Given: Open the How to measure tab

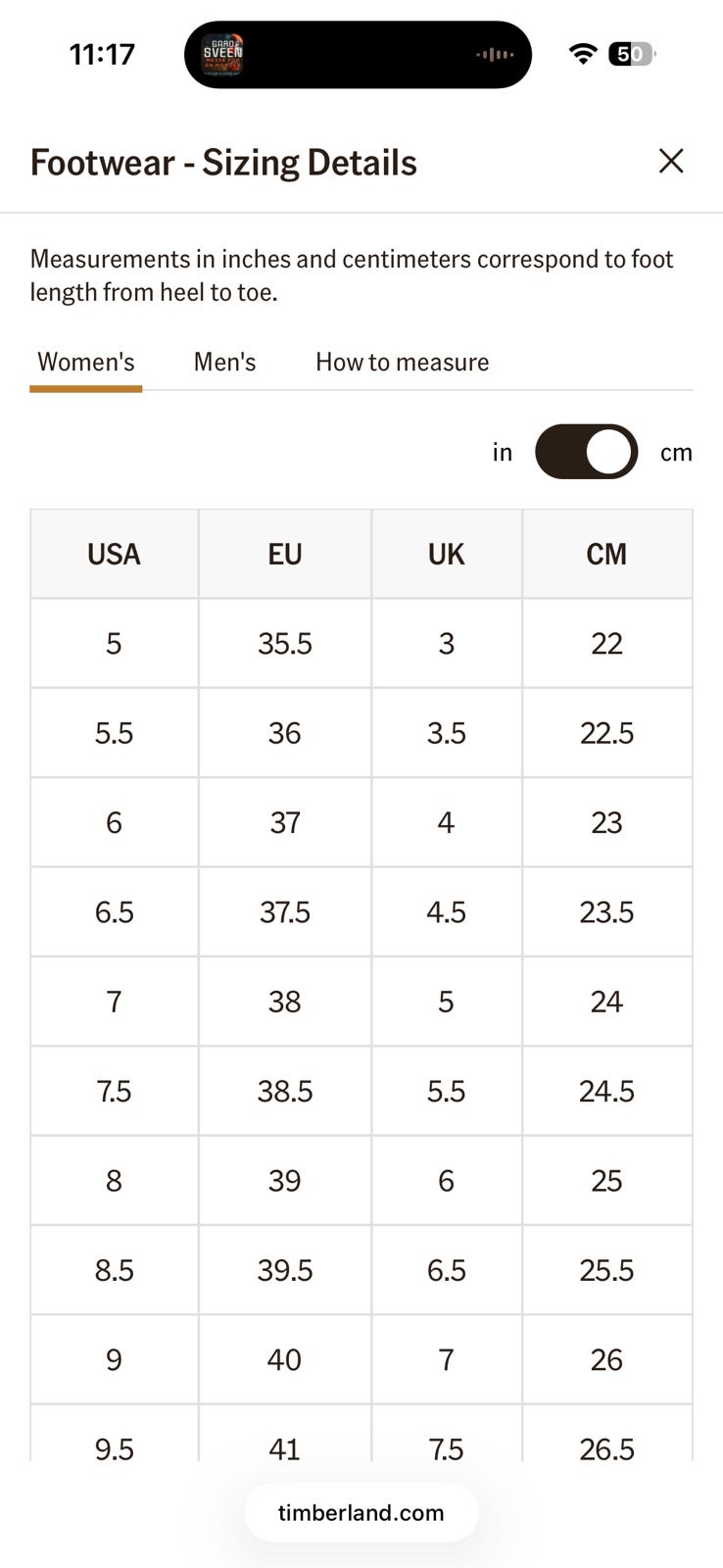Looking at the screenshot, I should click(402, 362).
